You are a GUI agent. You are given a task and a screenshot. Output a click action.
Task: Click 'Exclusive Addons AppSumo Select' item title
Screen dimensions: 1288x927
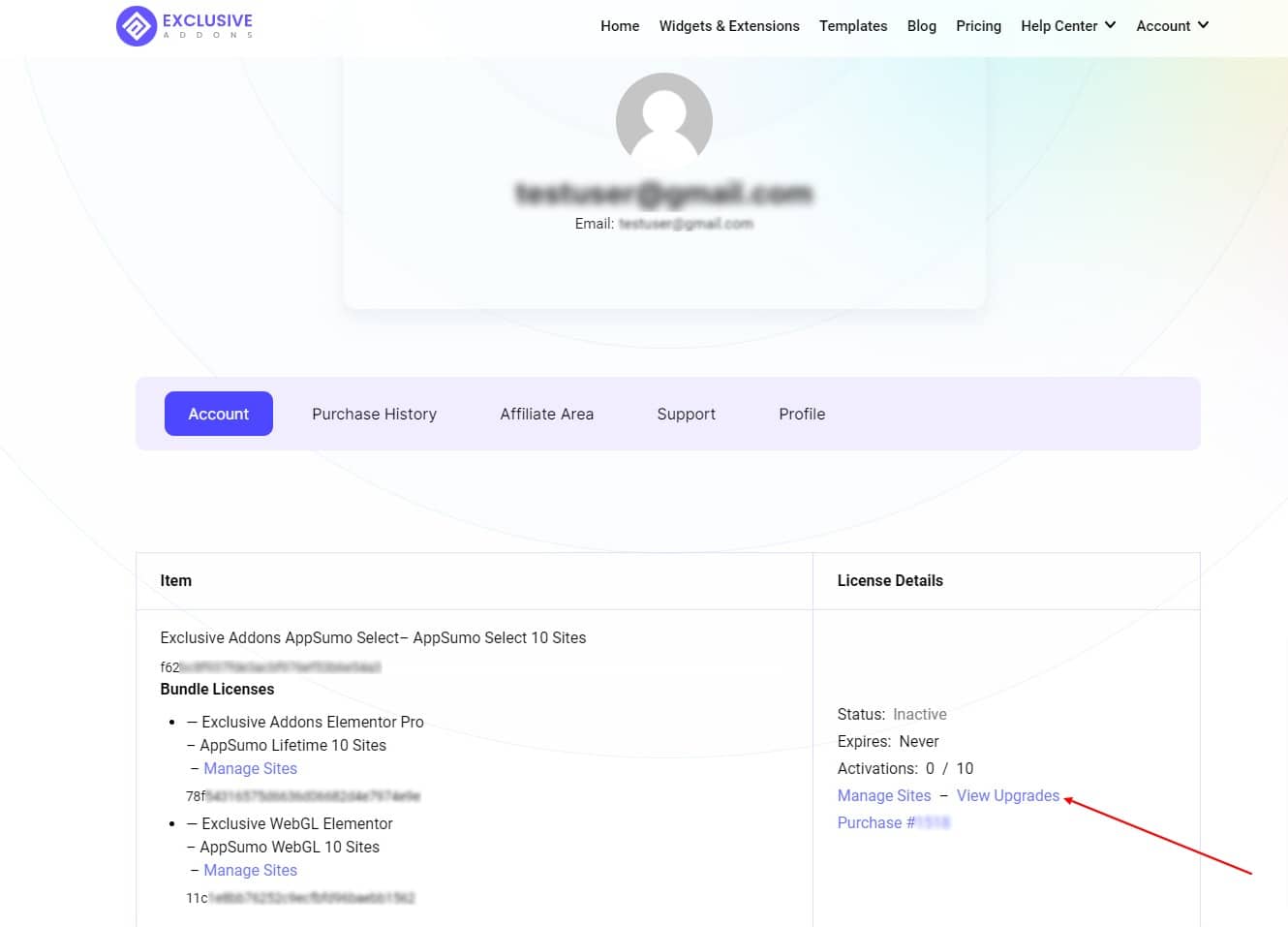pos(373,637)
